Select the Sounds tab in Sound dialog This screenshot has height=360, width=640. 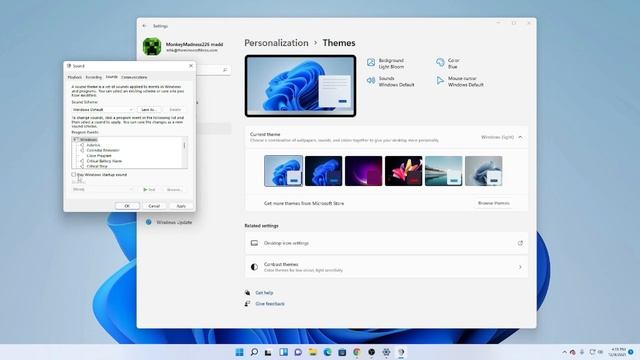point(111,77)
